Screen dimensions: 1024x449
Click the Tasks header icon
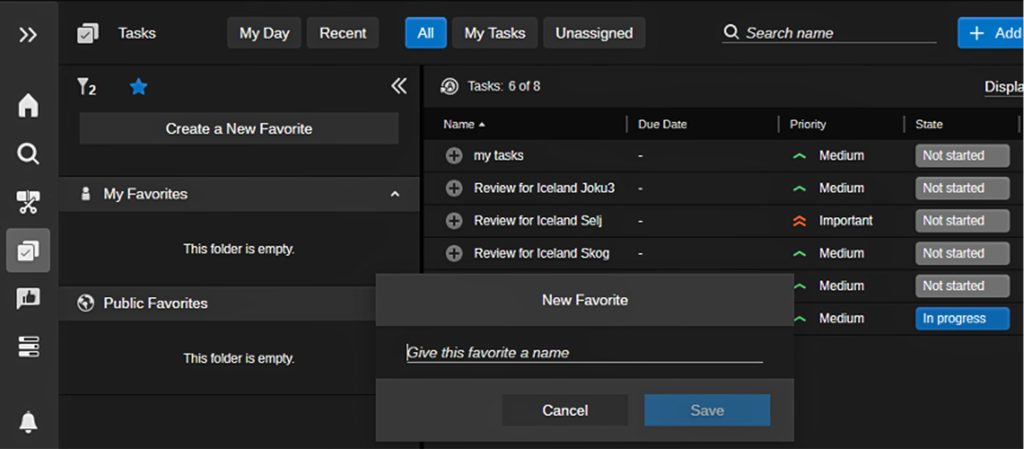(x=88, y=33)
